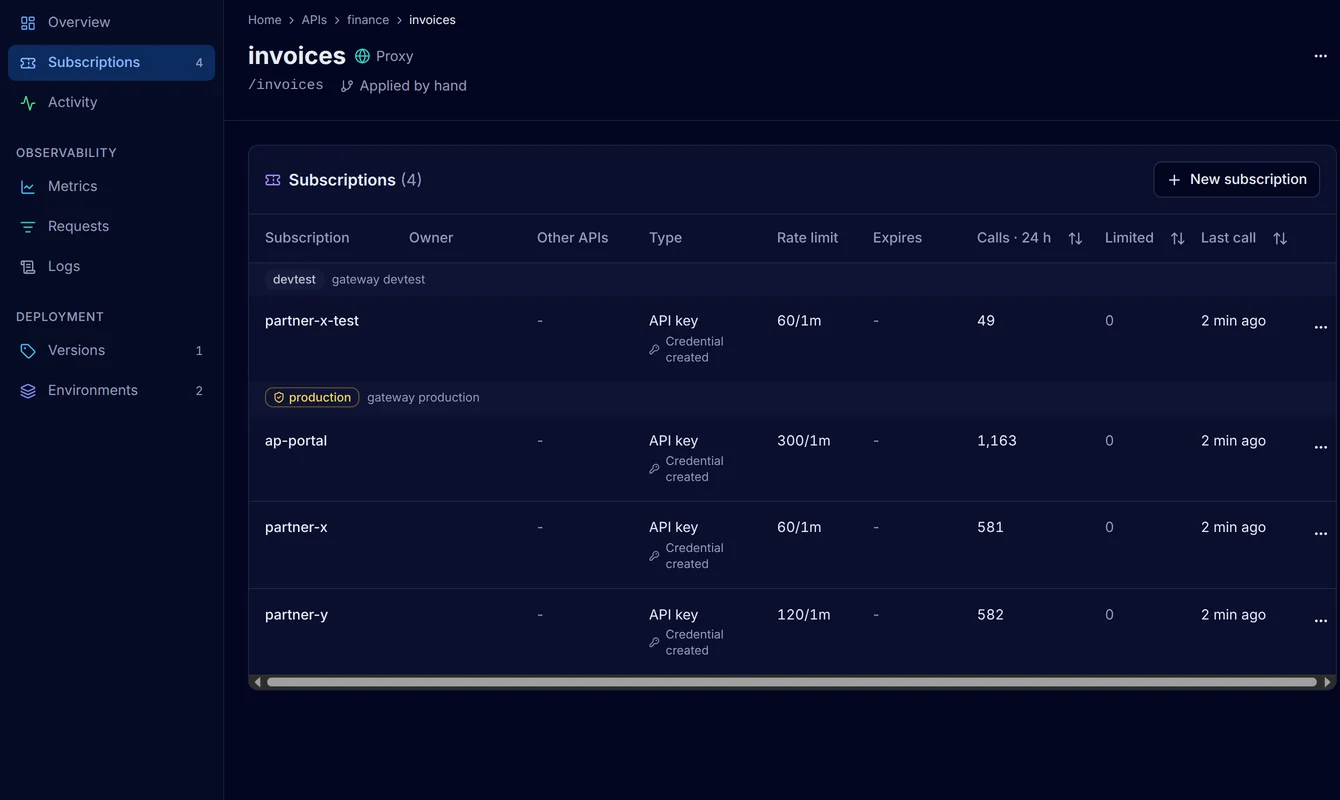Open the partner-x-test subscription

tap(312, 321)
